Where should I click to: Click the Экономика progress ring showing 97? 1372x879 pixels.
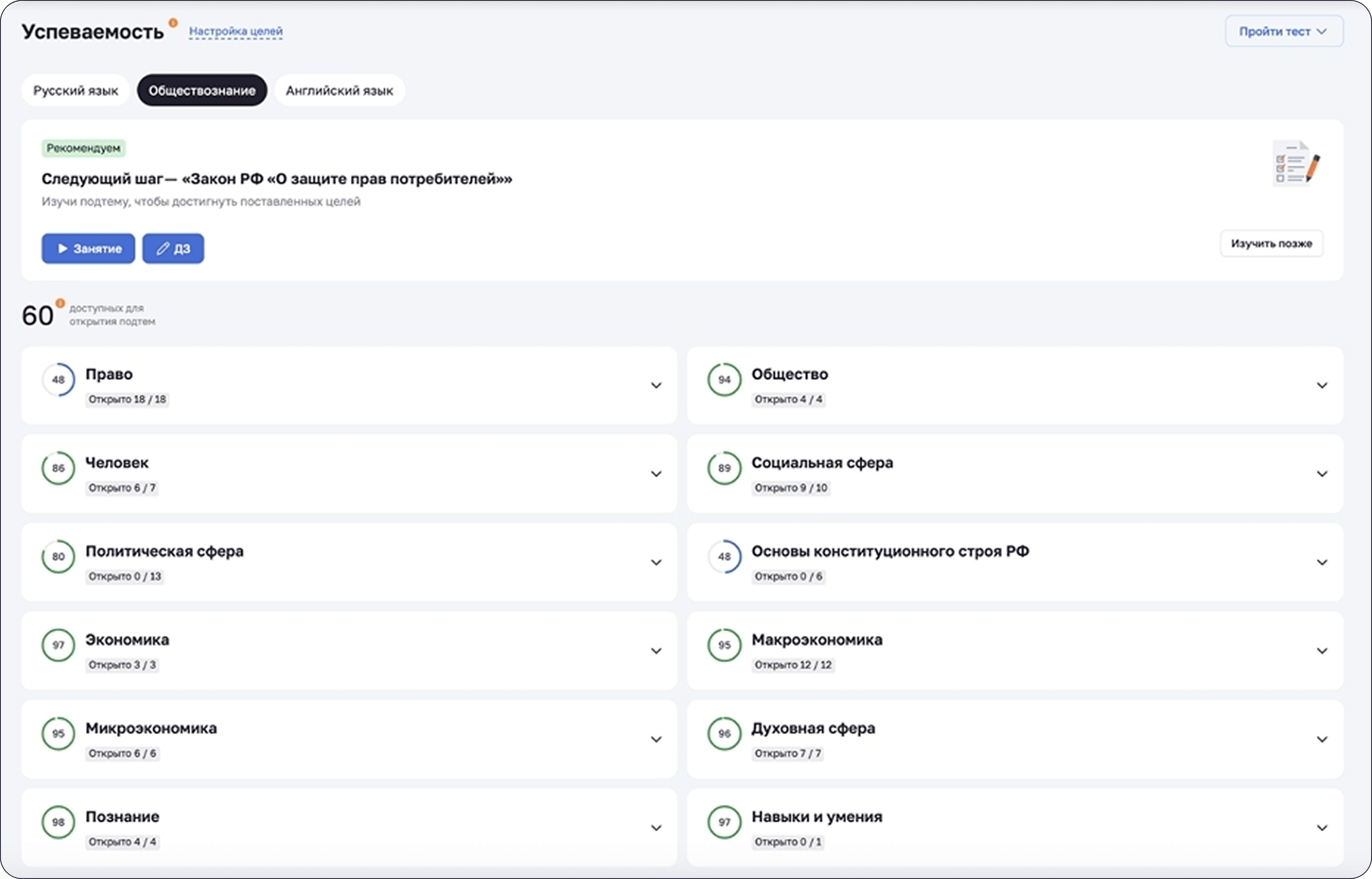coord(58,645)
